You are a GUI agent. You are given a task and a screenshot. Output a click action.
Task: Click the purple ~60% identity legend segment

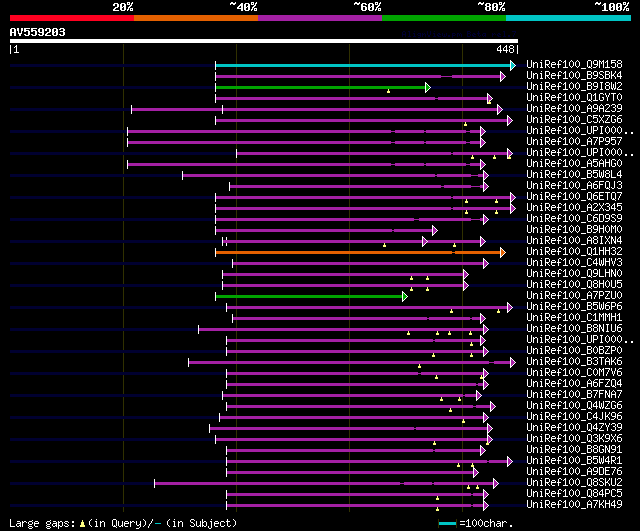coord(320,18)
